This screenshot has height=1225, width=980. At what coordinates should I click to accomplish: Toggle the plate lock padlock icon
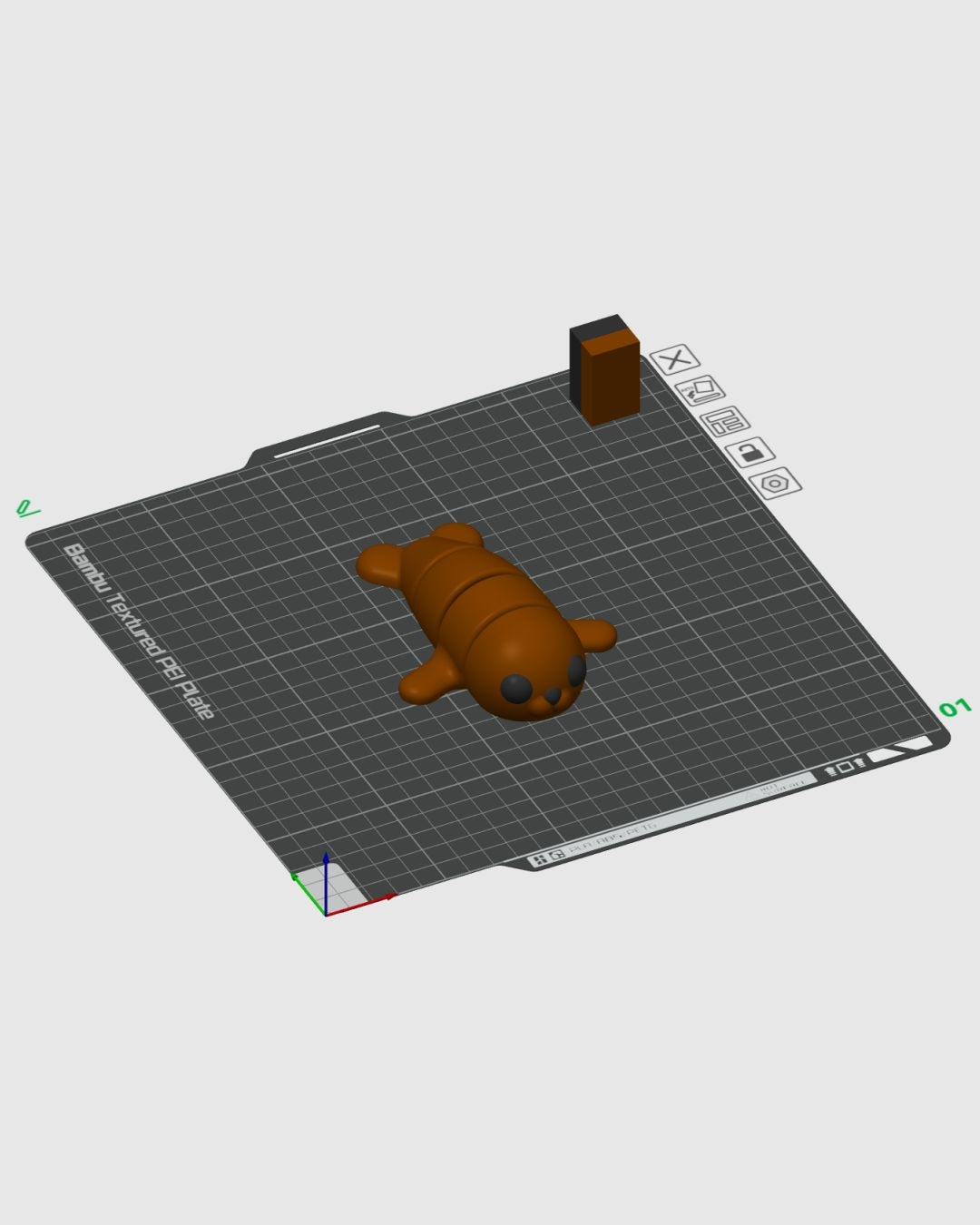(750, 452)
